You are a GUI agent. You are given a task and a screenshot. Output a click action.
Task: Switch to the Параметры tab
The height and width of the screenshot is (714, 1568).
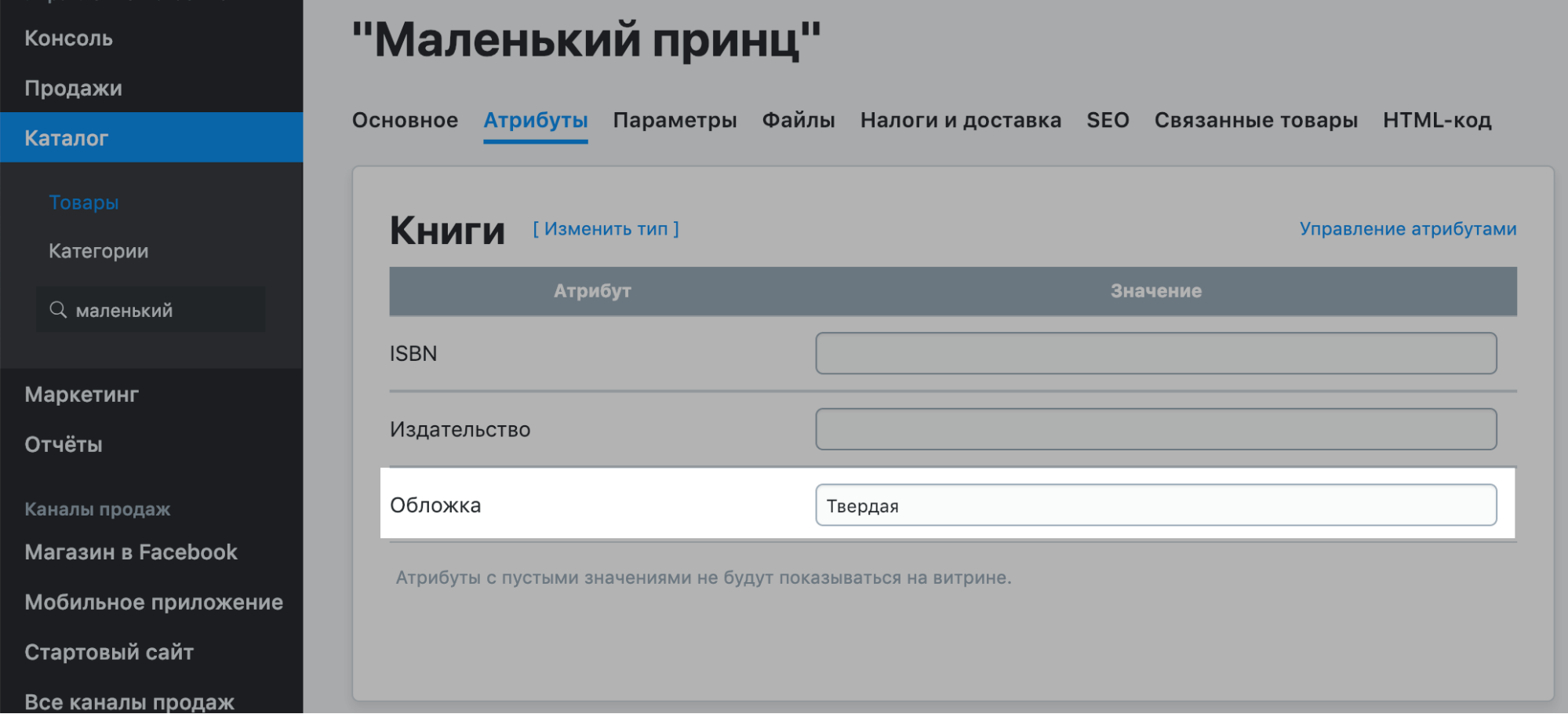675,120
